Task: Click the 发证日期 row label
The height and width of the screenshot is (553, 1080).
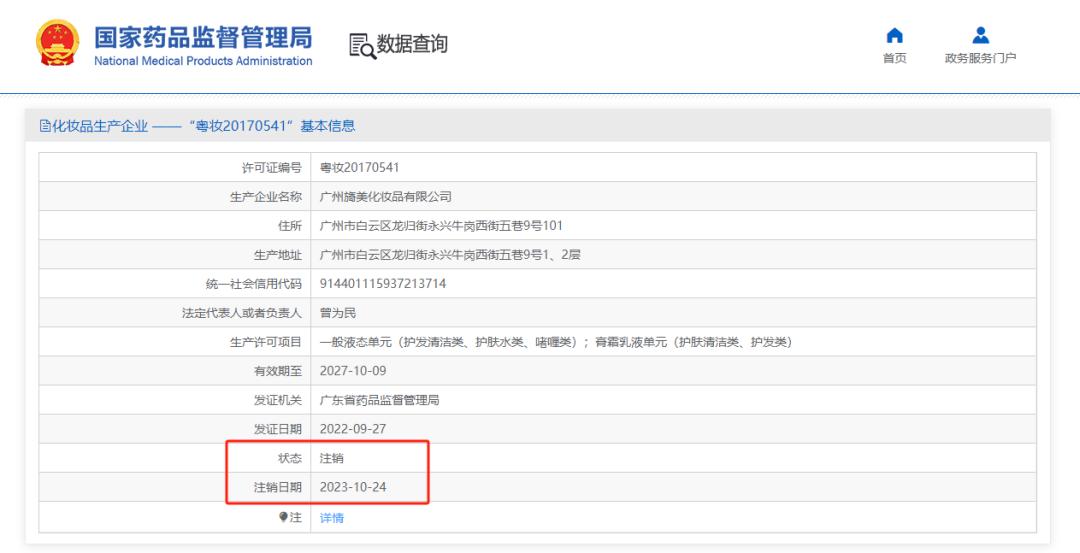Action: pyautogui.click(x=278, y=428)
